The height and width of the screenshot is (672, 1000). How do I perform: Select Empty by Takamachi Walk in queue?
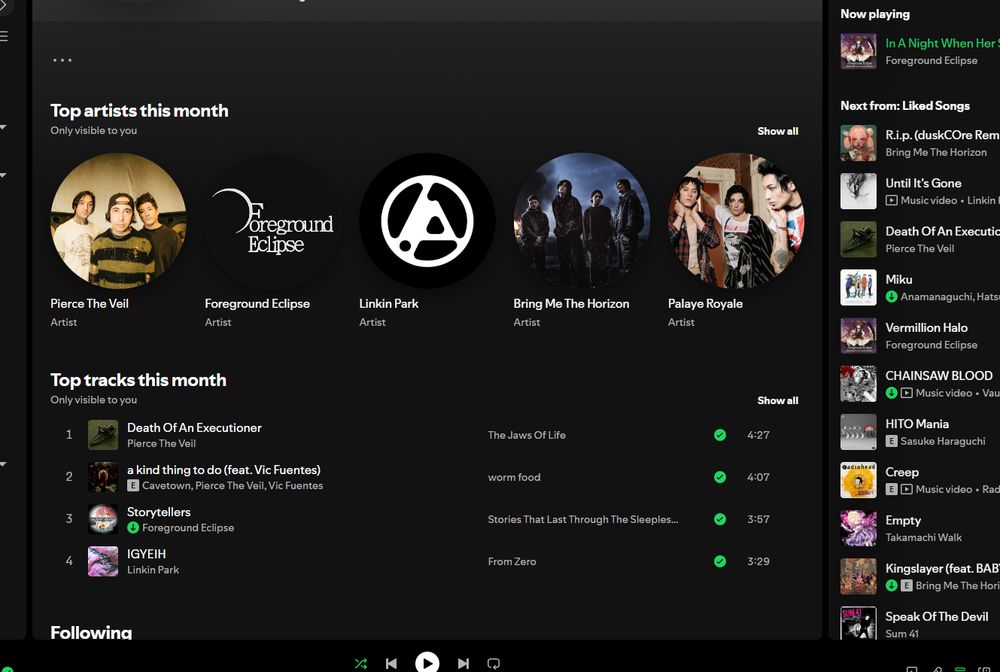pyautogui.click(x=903, y=520)
